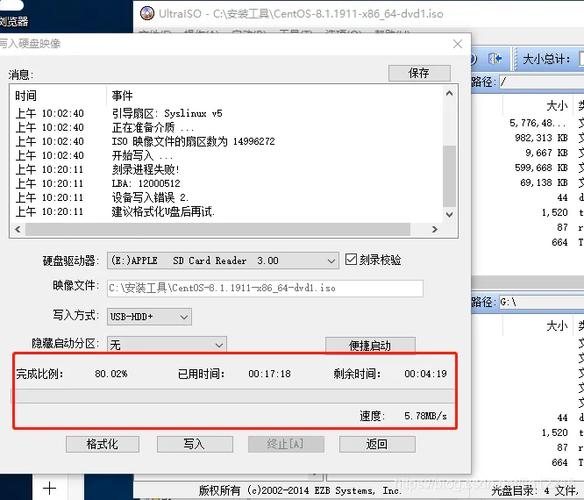Select the '刻录进程失败!' message row
The width and height of the screenshot is (584, 500).
click(227, 170)
